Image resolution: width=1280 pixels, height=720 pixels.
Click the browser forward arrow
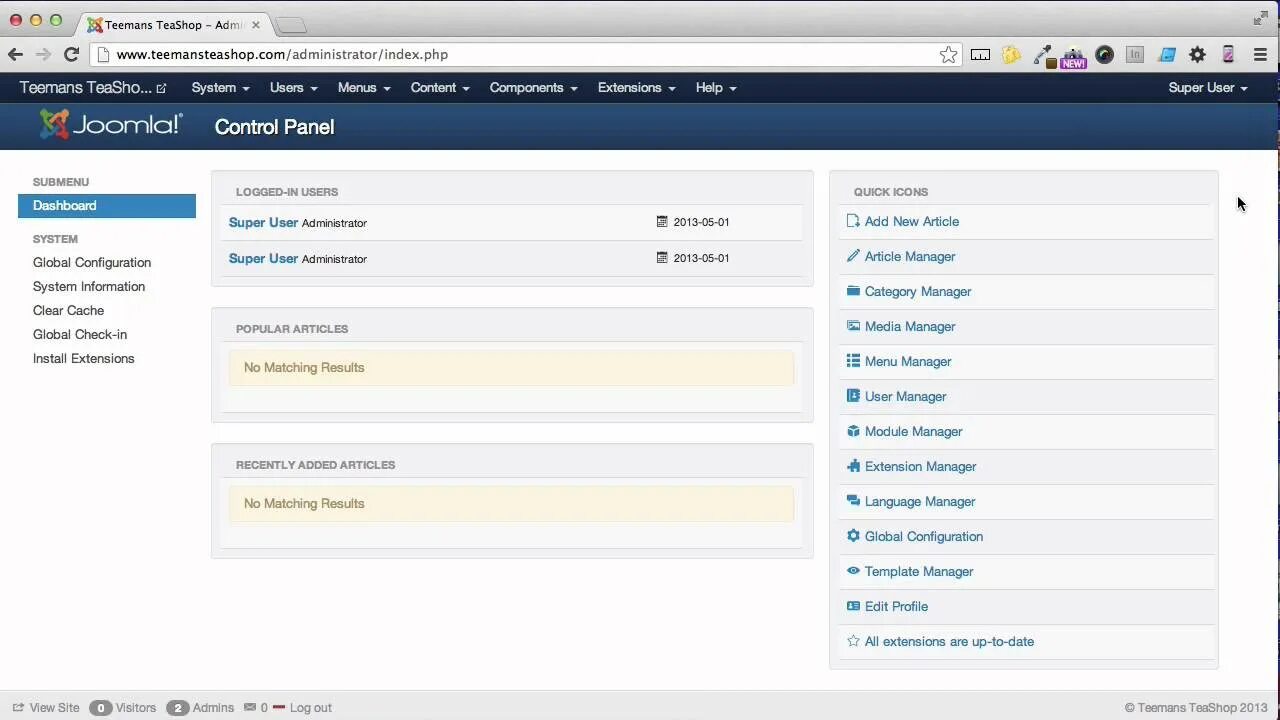click(x=43, y=55)
